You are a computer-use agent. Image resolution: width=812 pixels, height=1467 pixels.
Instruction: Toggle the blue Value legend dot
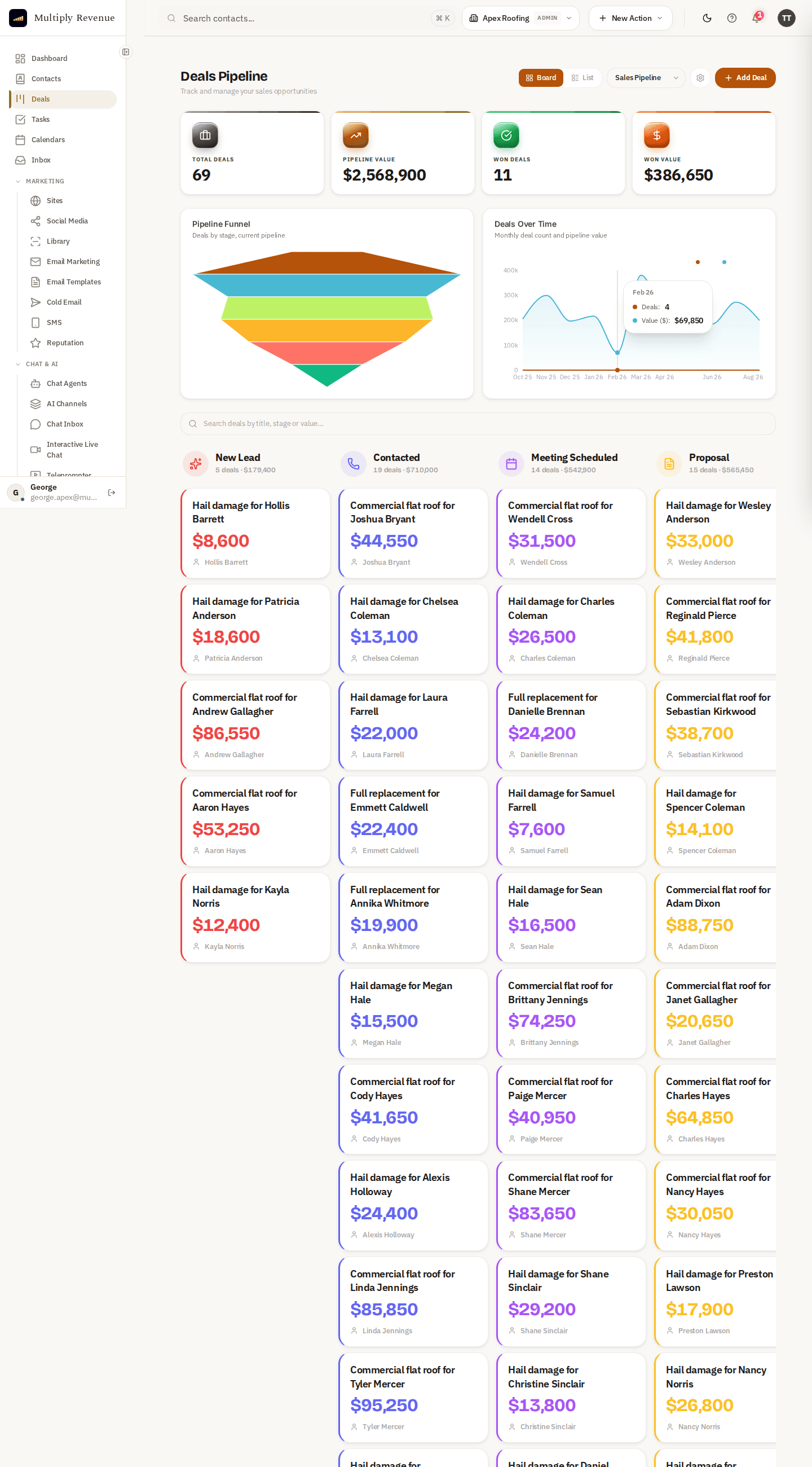tap(724, 262)
